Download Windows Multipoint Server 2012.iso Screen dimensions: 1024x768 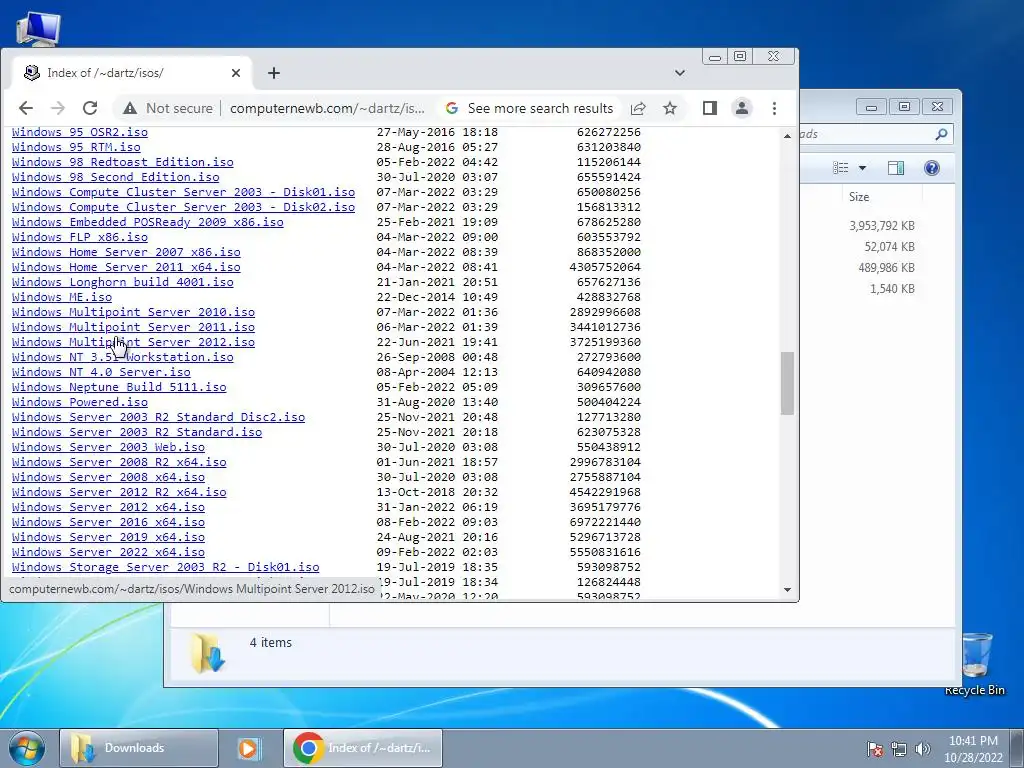tap(133, 342)
